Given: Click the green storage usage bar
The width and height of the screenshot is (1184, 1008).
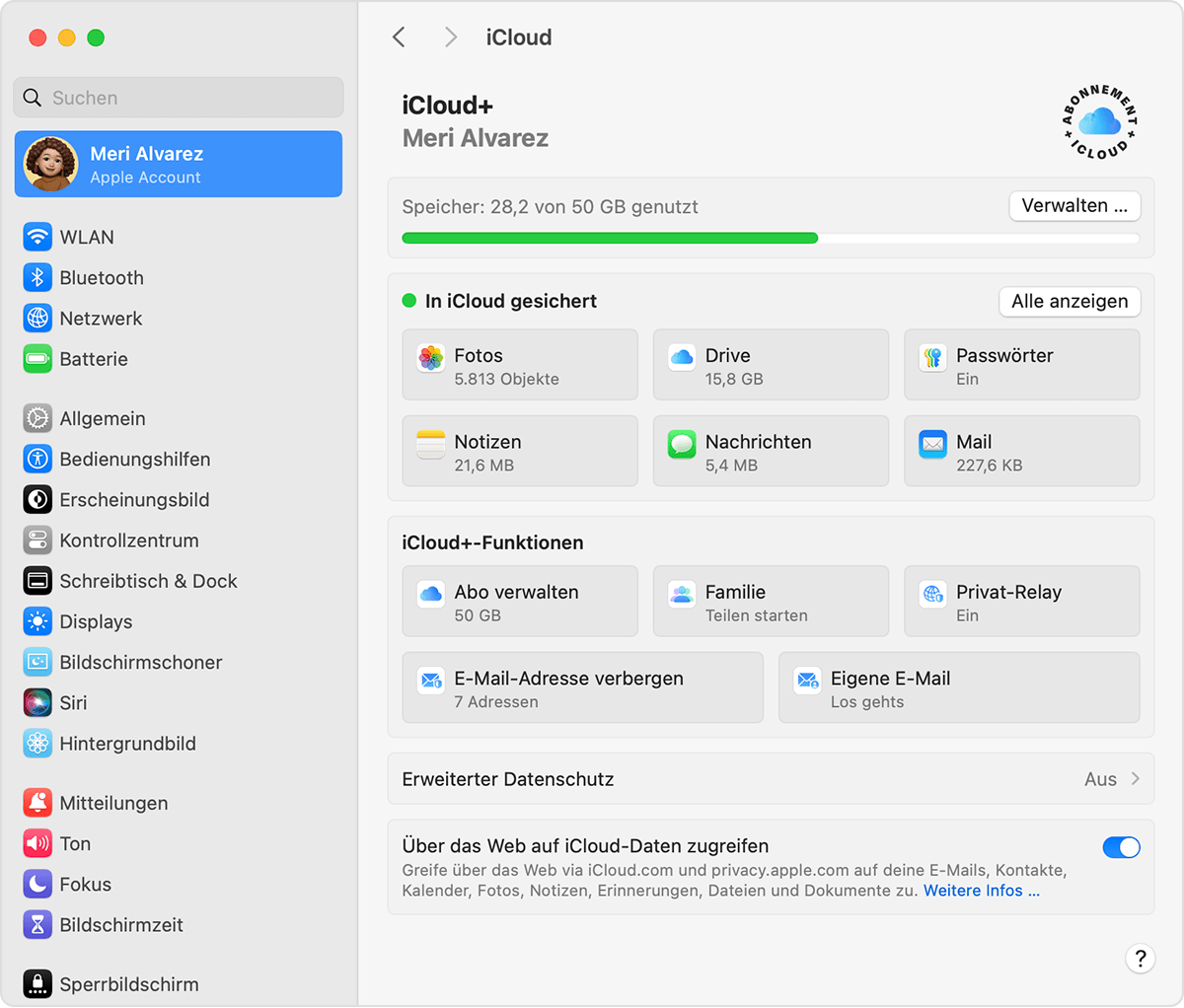Looking at the screenshot, I should click(x=610, y=238).
